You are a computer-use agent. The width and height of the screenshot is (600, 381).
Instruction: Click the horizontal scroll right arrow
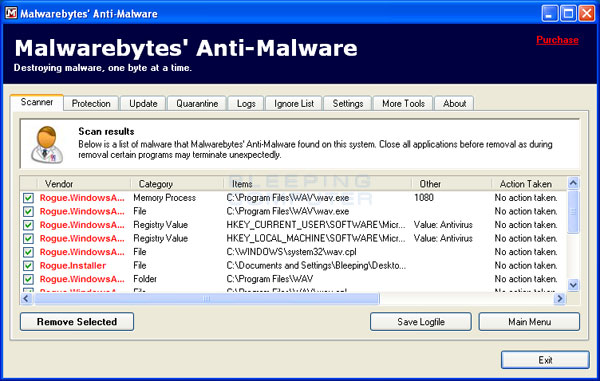[560, 298]
